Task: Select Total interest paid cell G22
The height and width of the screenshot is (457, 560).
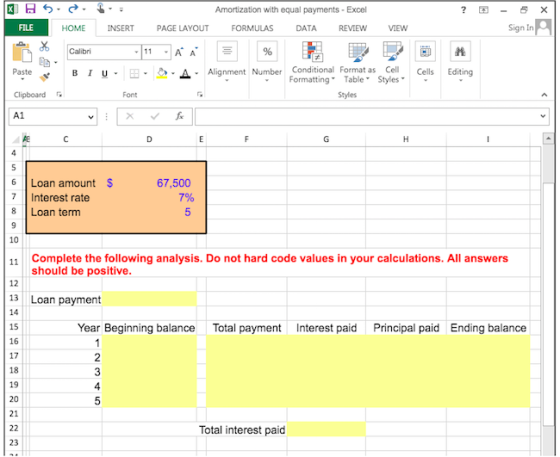Action: click(326, 429)
